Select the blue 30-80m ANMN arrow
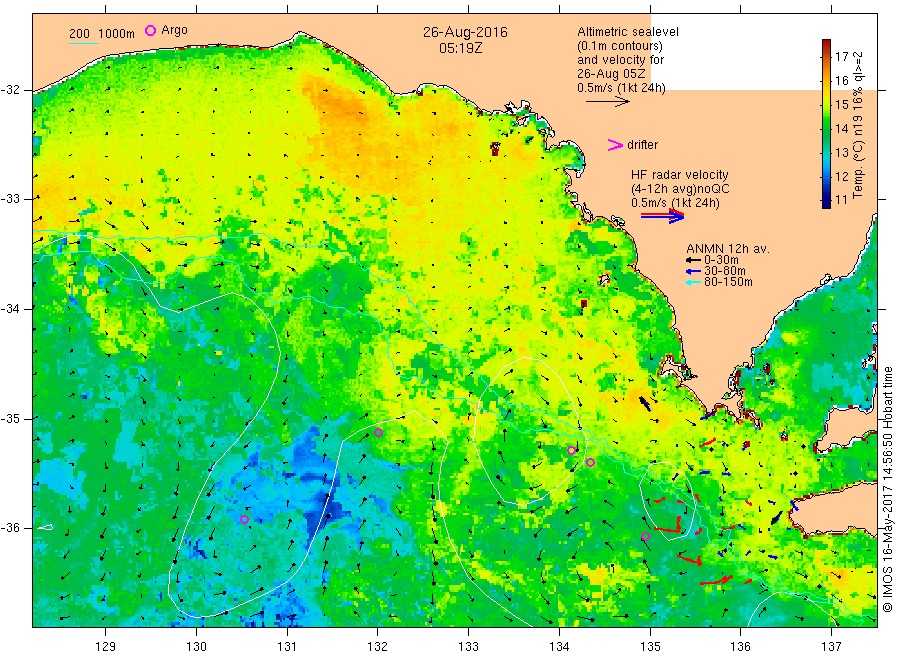Screen dimensions: 900x660 (x=693, y=271)
